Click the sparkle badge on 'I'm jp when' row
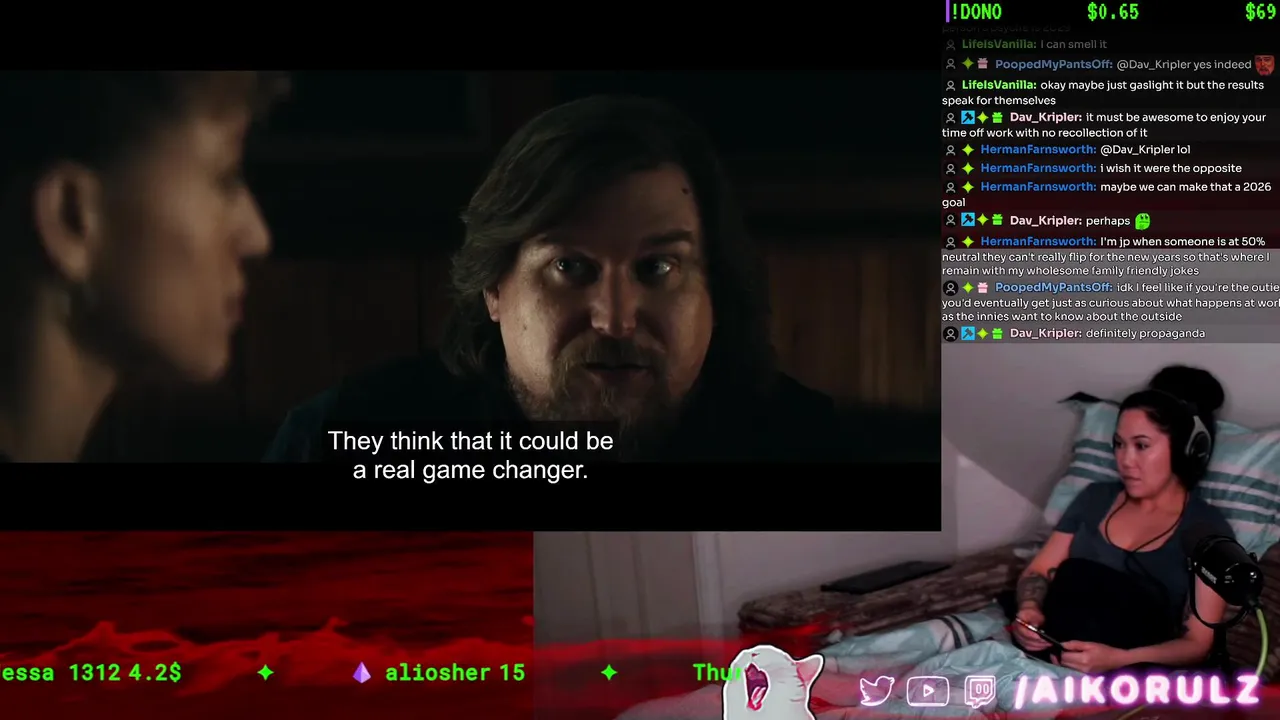This screenshot has width=1280, height=720. (968, 242)
